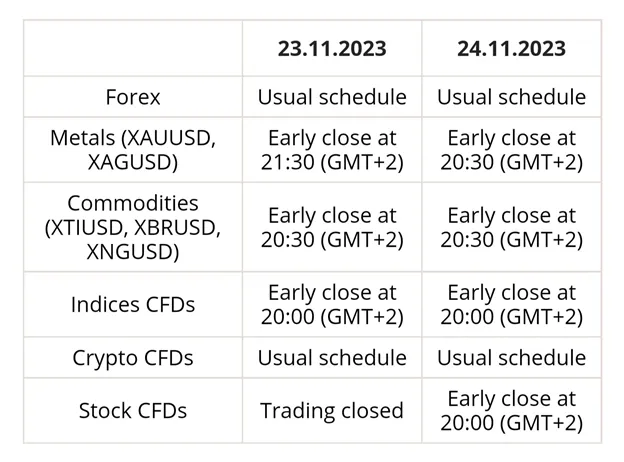The width and height of the screenshot is (624, 462).
Task: Select the Commodities (XTIUSD, XBRUSD, XNGUSD) label
Action: click(x=133, y=227)
